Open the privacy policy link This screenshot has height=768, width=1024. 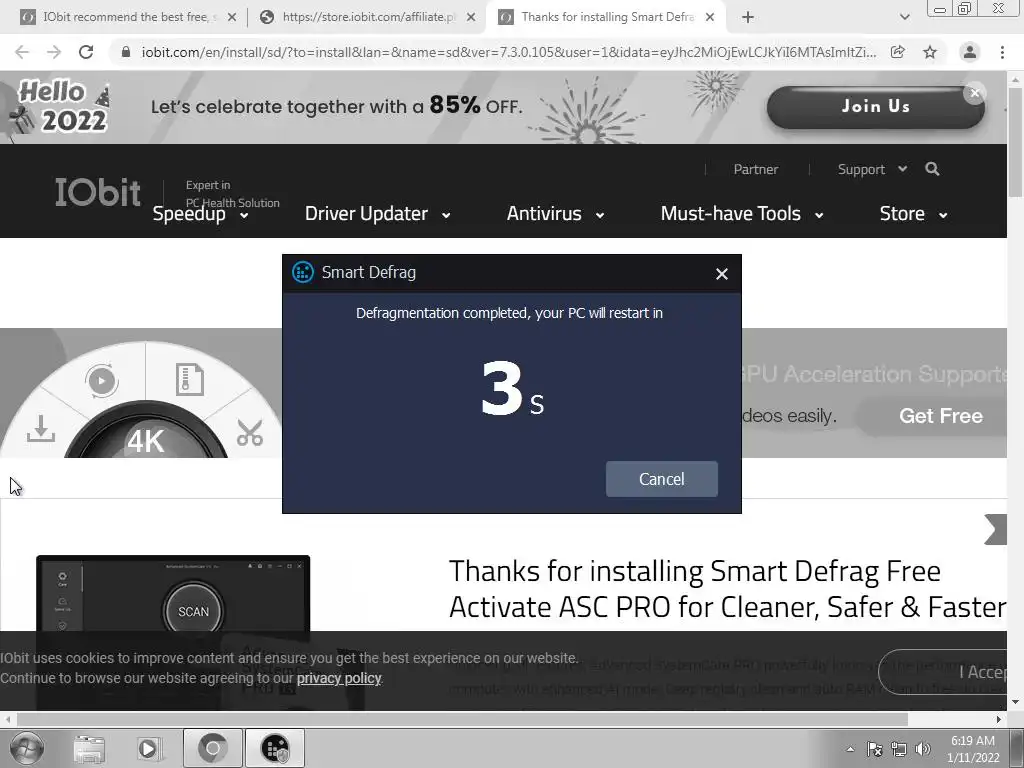click(x=339, y=678)
